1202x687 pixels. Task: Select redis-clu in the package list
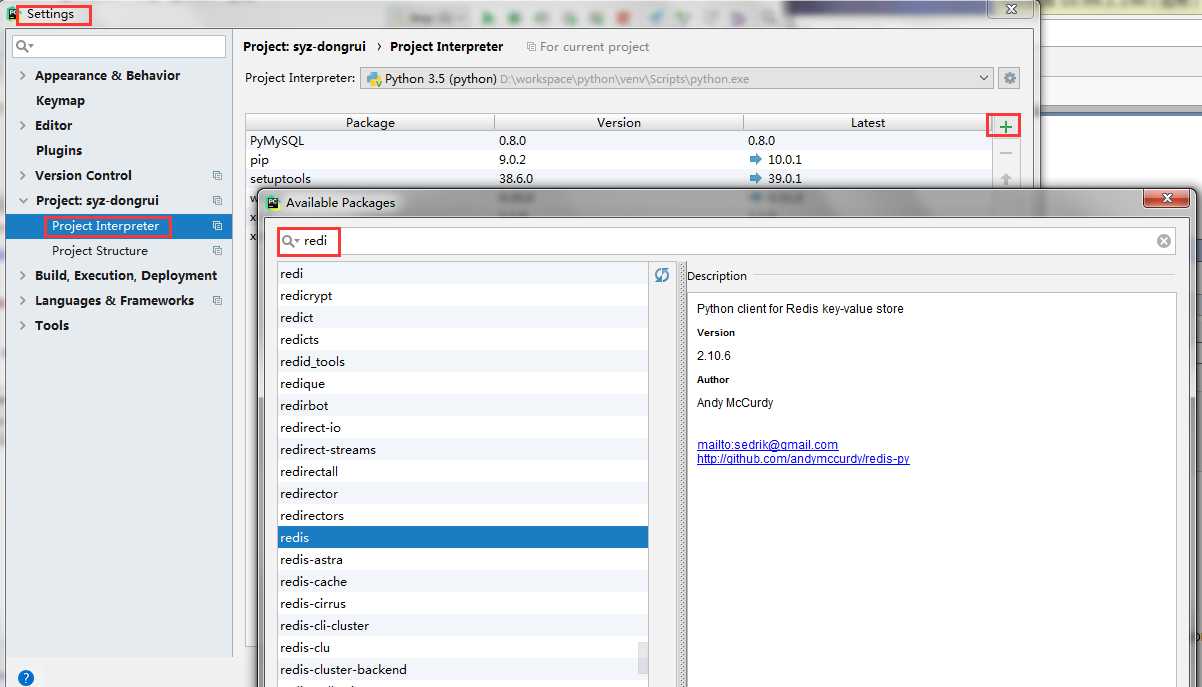[463, 647]
